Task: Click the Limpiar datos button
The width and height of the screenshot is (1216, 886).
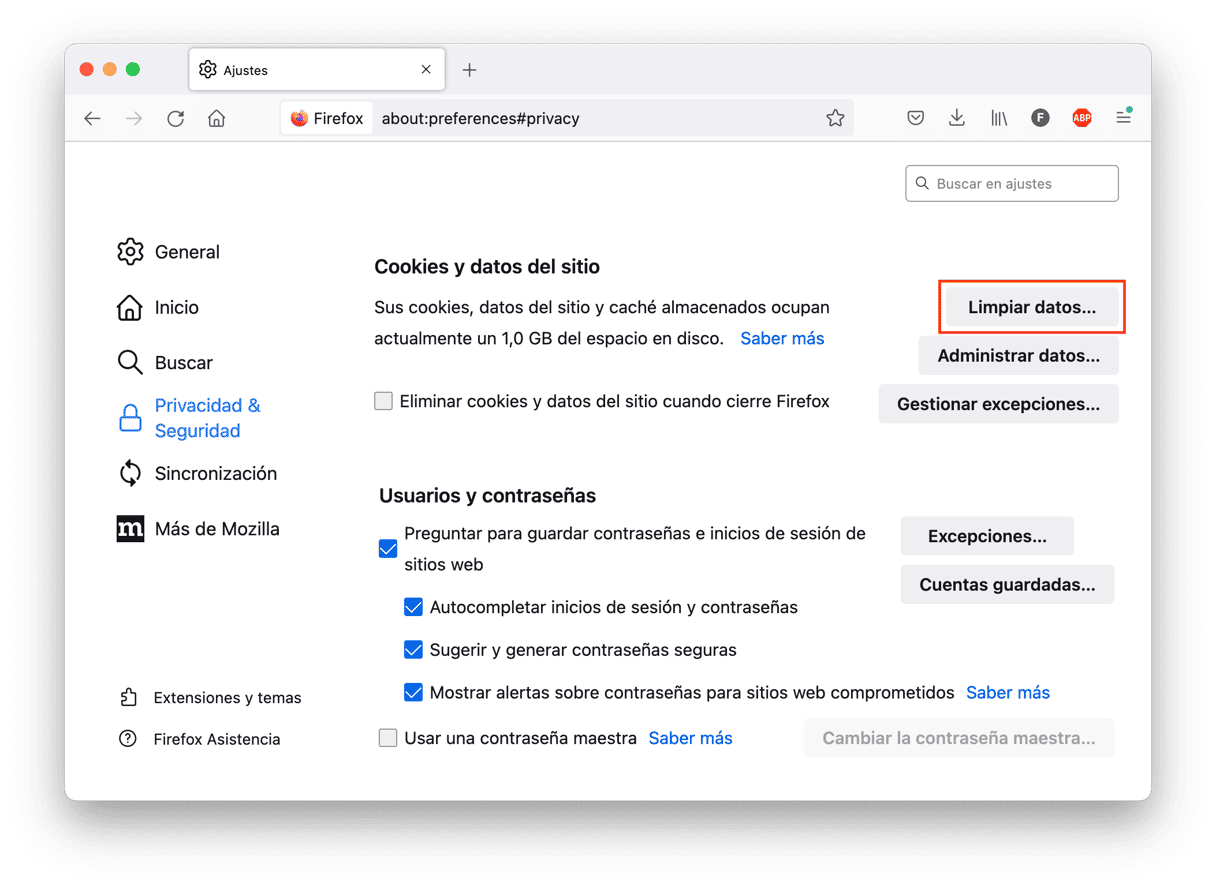Action: [x=1032, y=307]
